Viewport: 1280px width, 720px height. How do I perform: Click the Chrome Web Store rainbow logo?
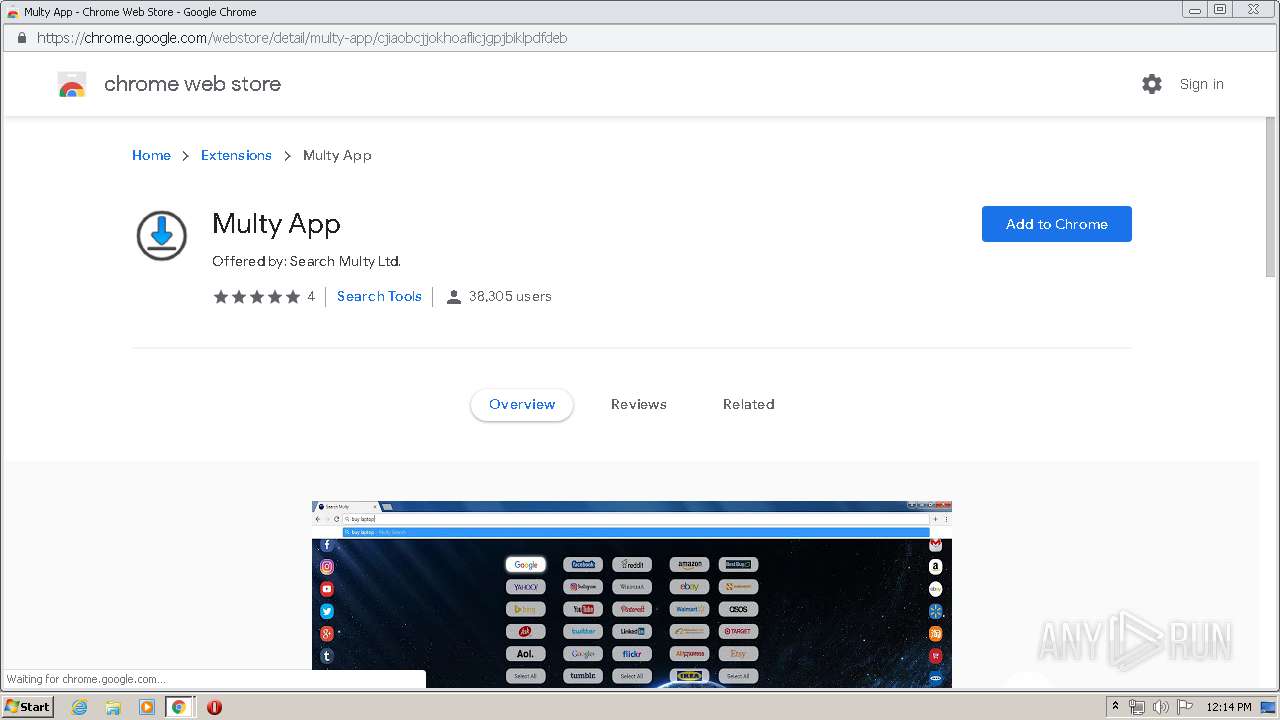point(72,84)
